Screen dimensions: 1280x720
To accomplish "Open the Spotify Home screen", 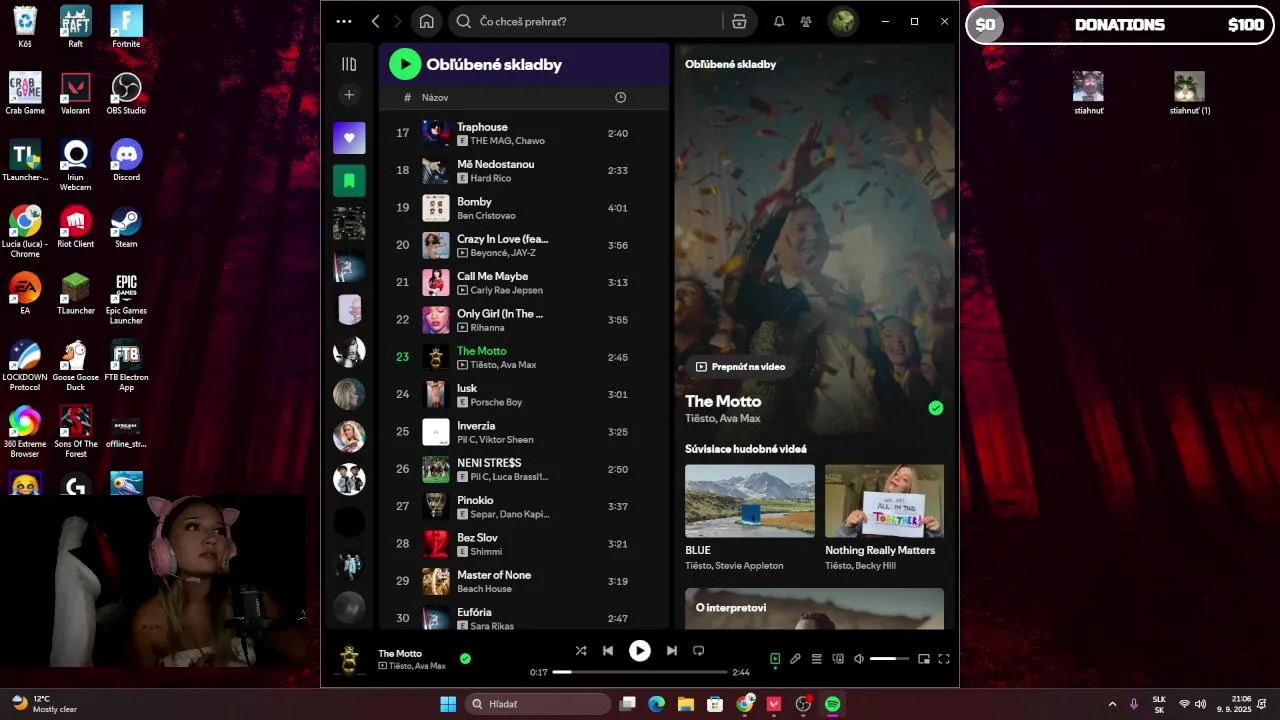I will click(427, 21).
